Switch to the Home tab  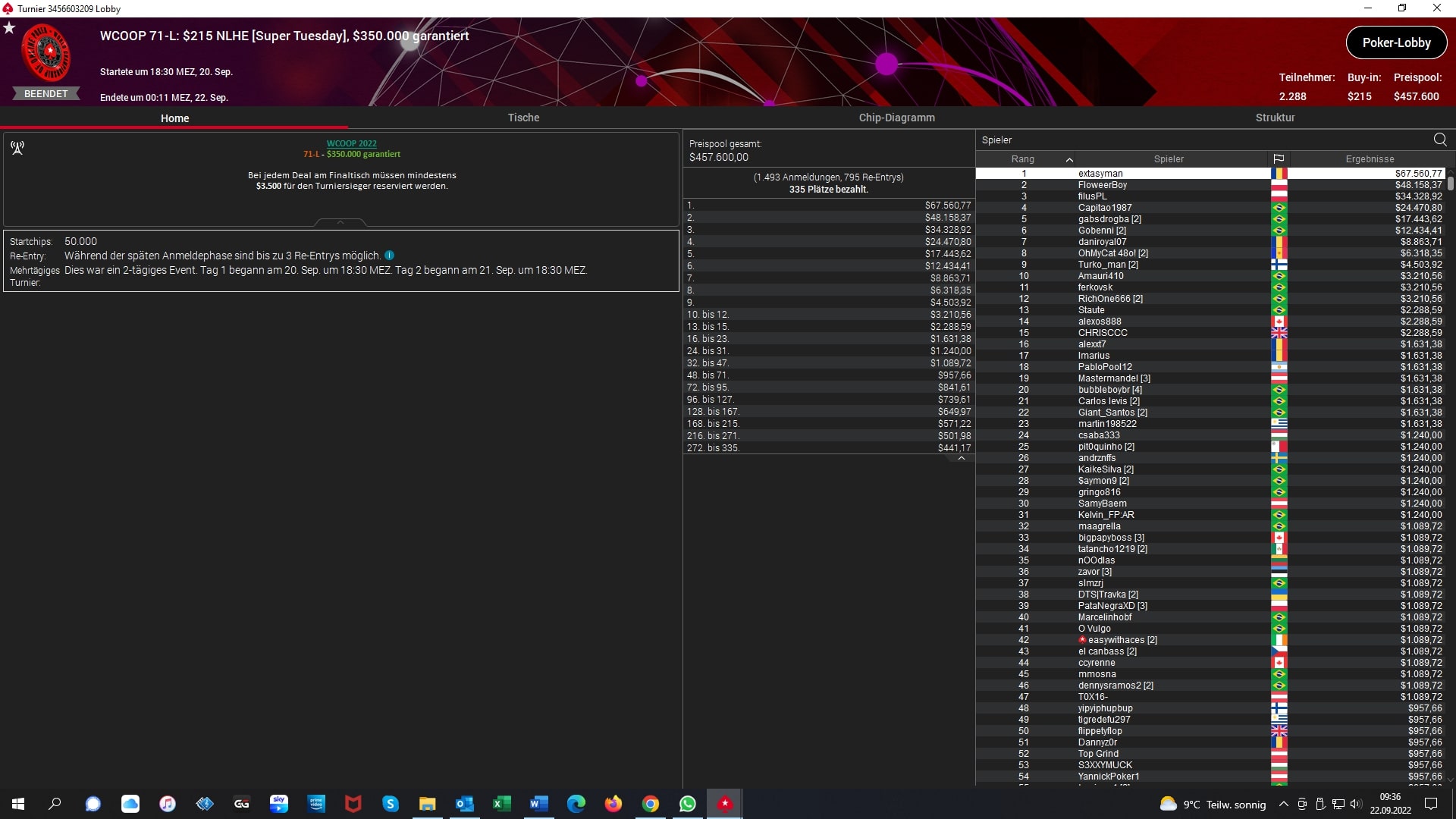coord(174,118)
